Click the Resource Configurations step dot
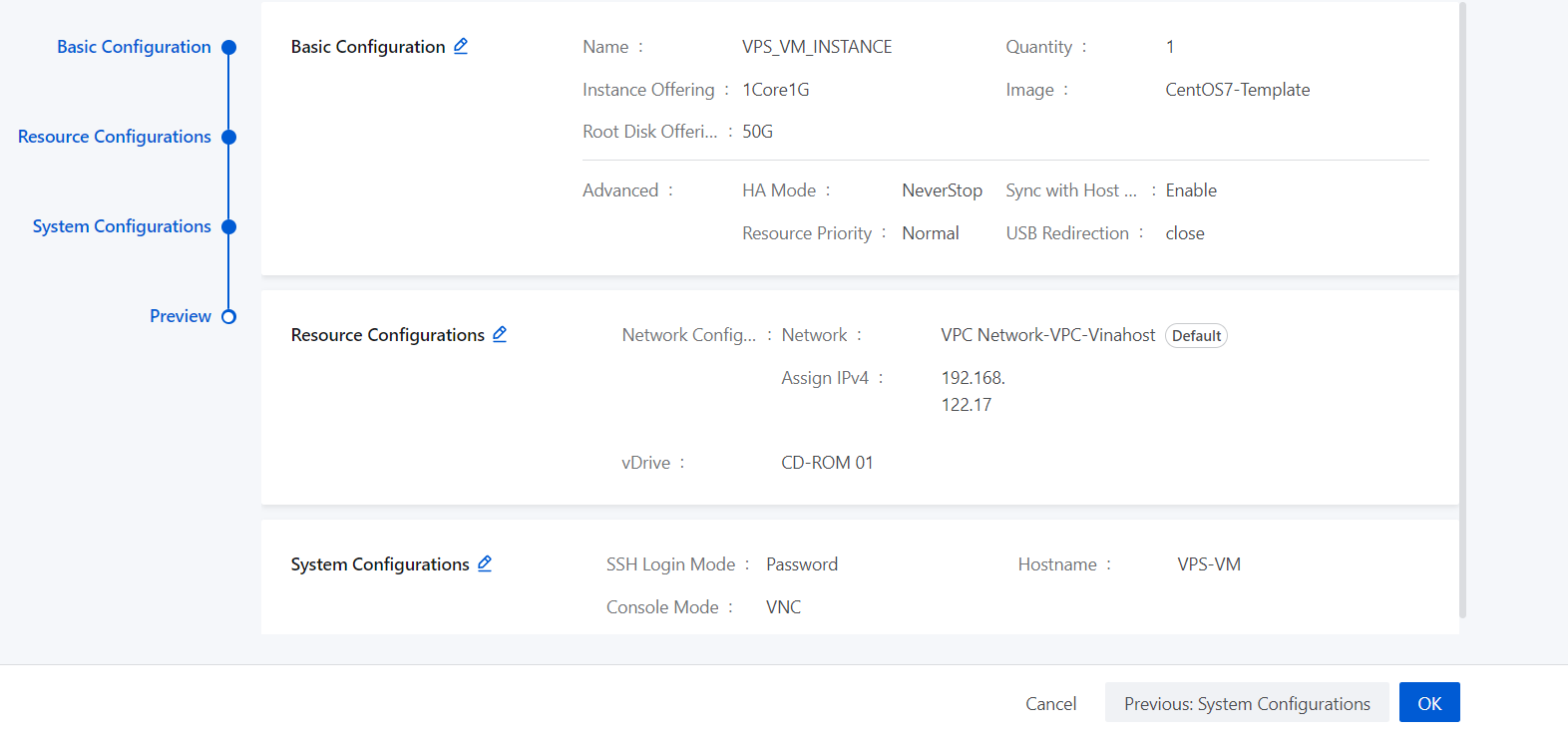Viewport: 1568px width, 740px height. coord(228,138)
